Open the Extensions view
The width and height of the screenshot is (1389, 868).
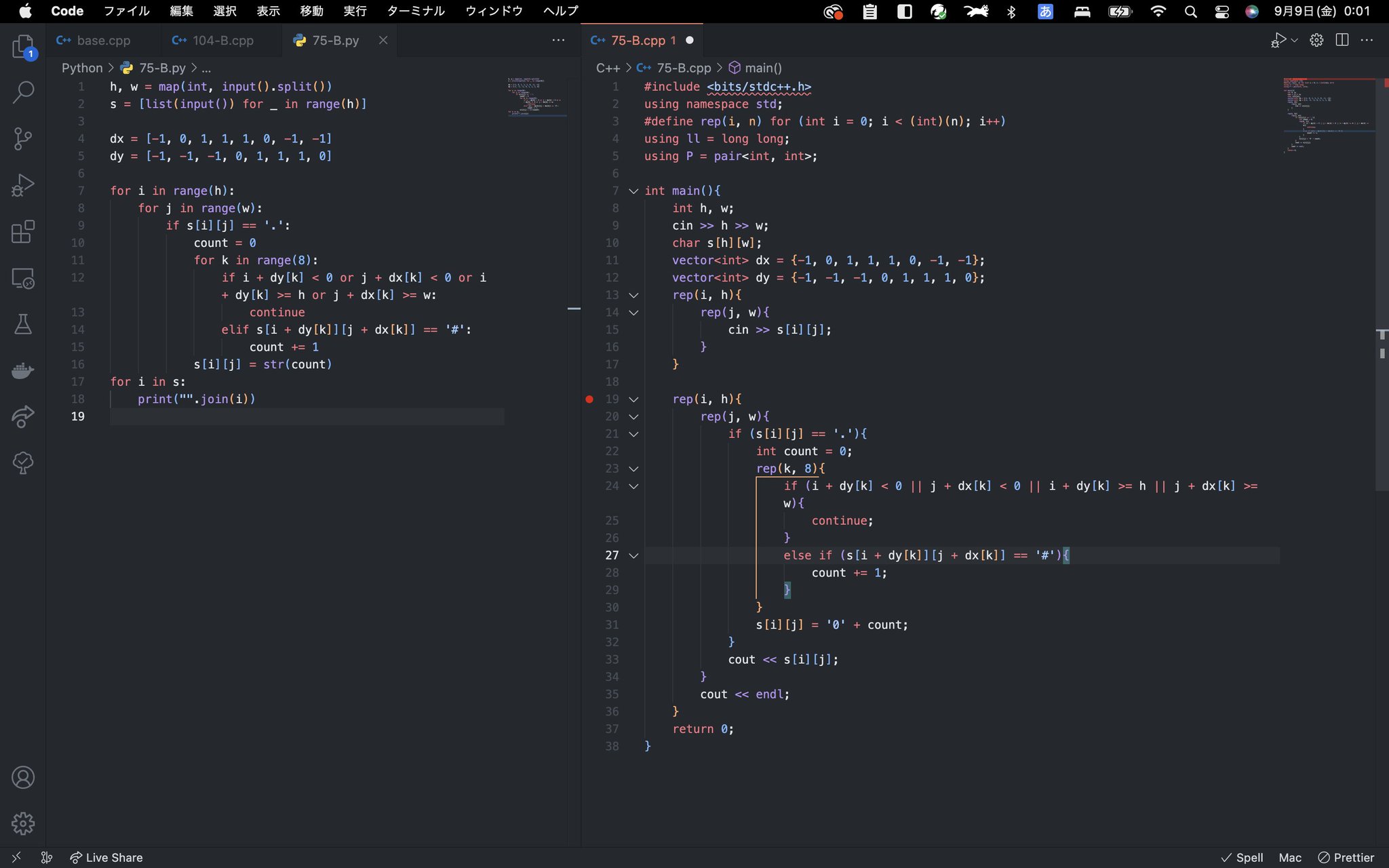point(23,231)
